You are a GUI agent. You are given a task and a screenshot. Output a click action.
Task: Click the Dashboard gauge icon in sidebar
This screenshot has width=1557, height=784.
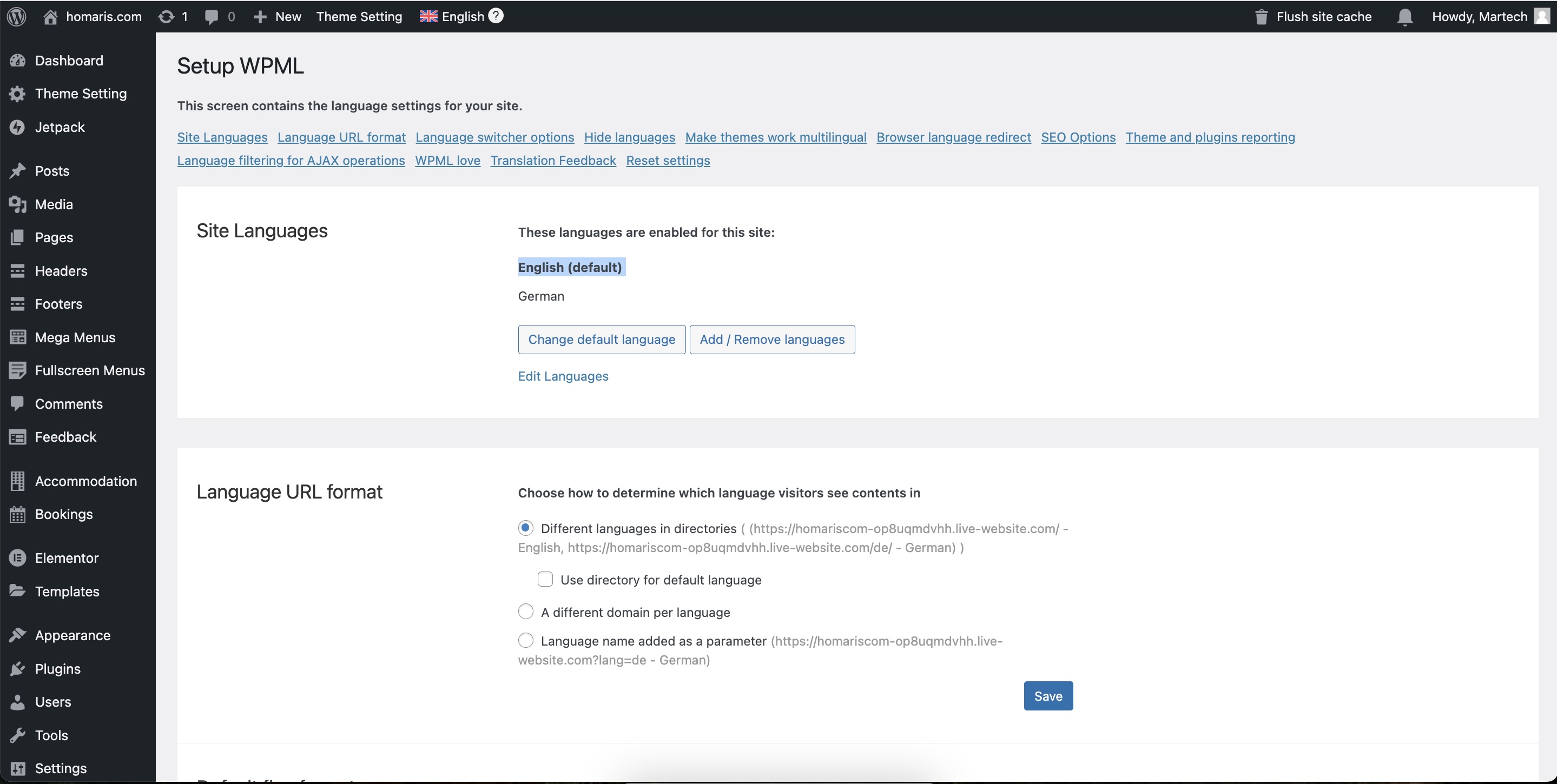pyautogui.click(x=17, y=61)
